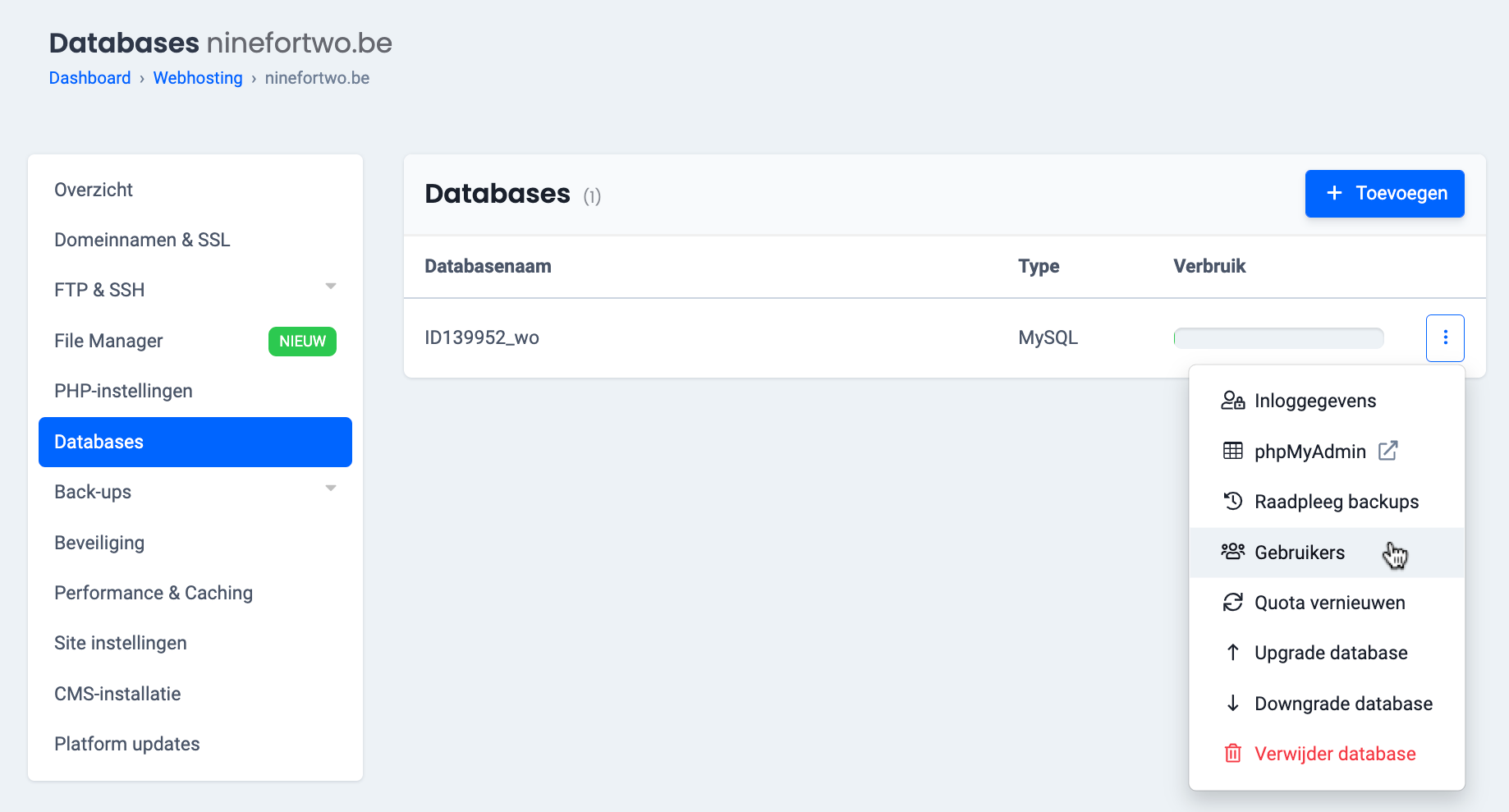
Task: Click the Upgrade database up-arrow icon
Action: [x=1232, y=653]
